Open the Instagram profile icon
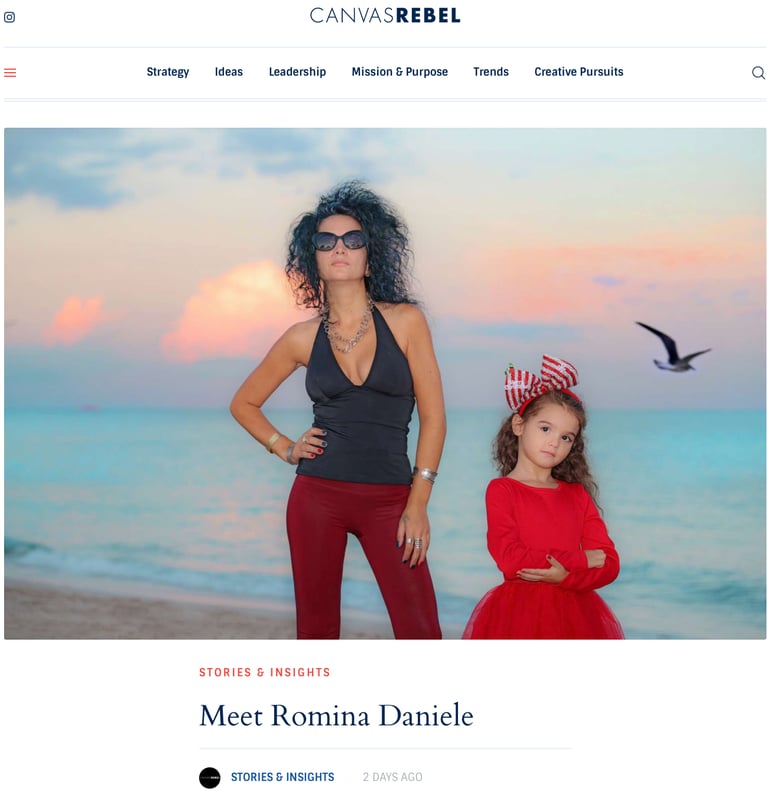 pyautogui.click(x=9, y=17)
